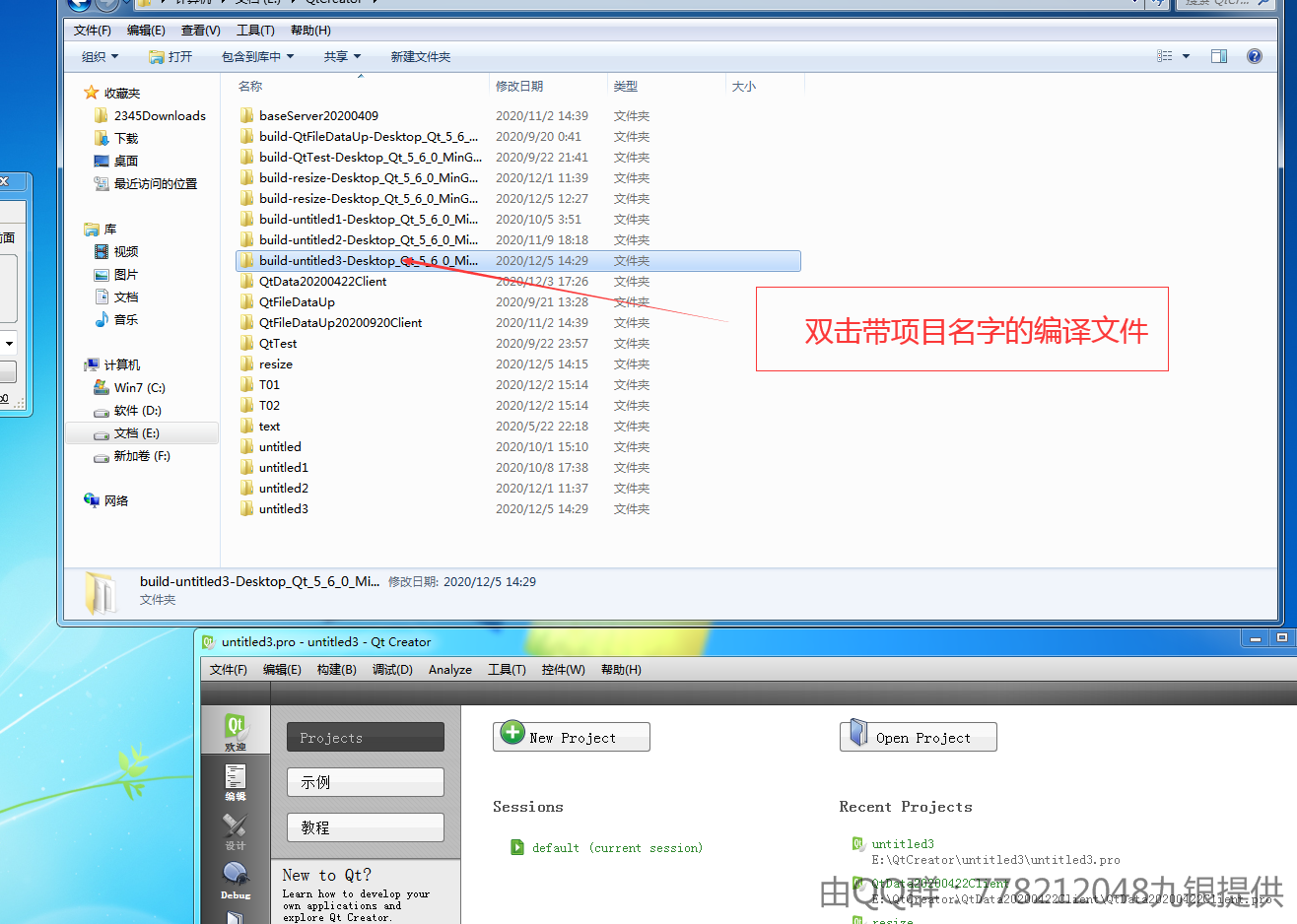Select drive 软件 (D:)

click(x=128, y=410)
